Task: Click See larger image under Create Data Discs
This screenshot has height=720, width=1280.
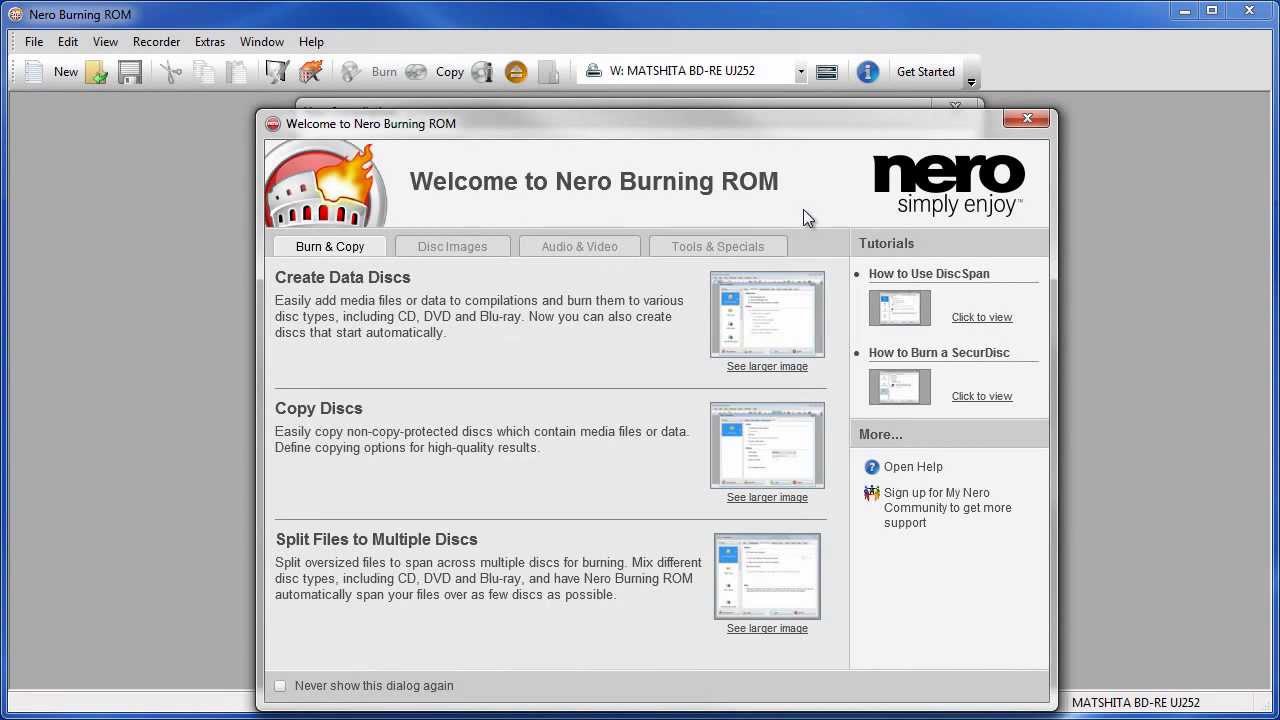Action: coord(767,367)
